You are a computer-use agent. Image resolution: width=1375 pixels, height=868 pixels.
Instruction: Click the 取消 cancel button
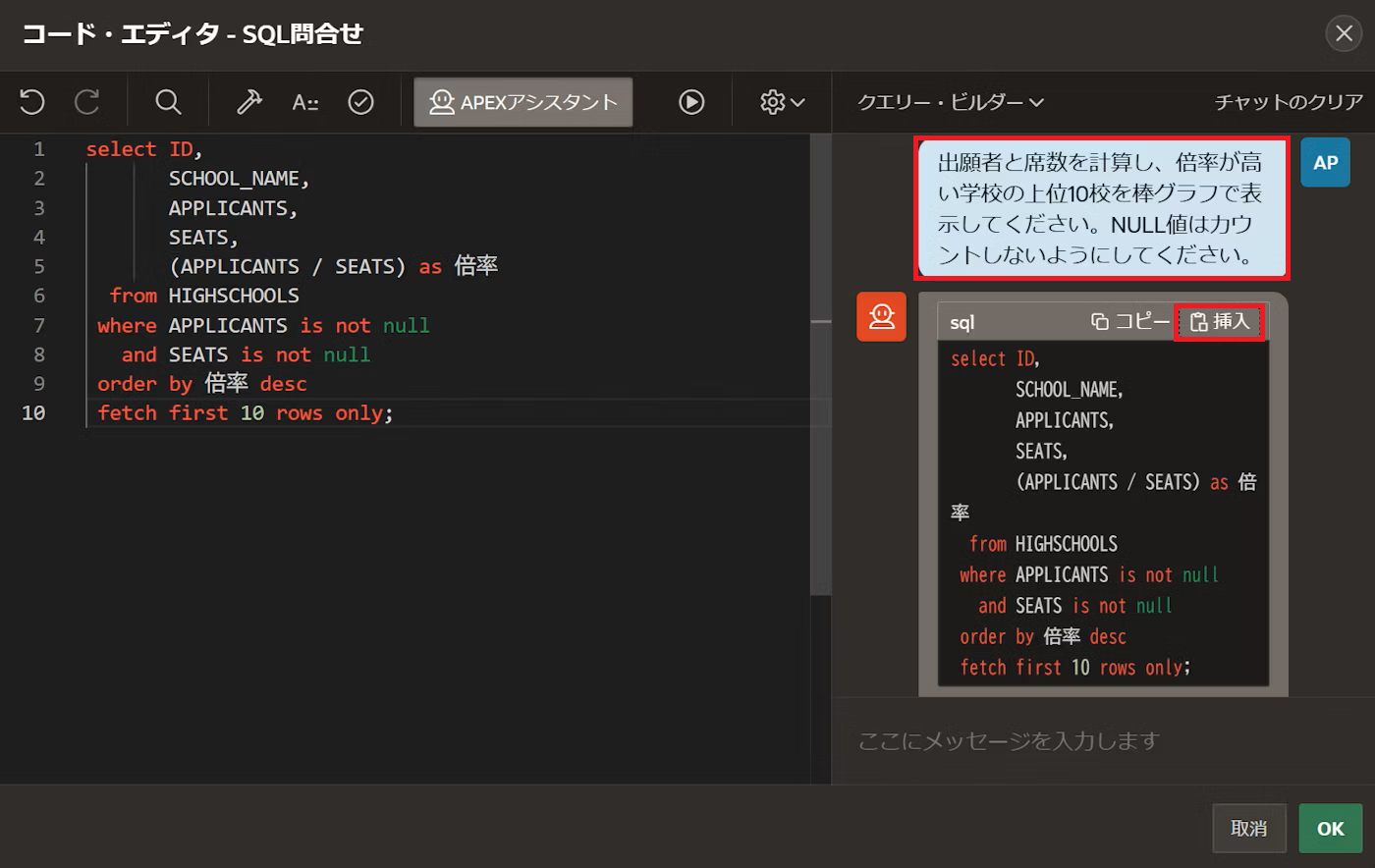(x=1248, y=828)
